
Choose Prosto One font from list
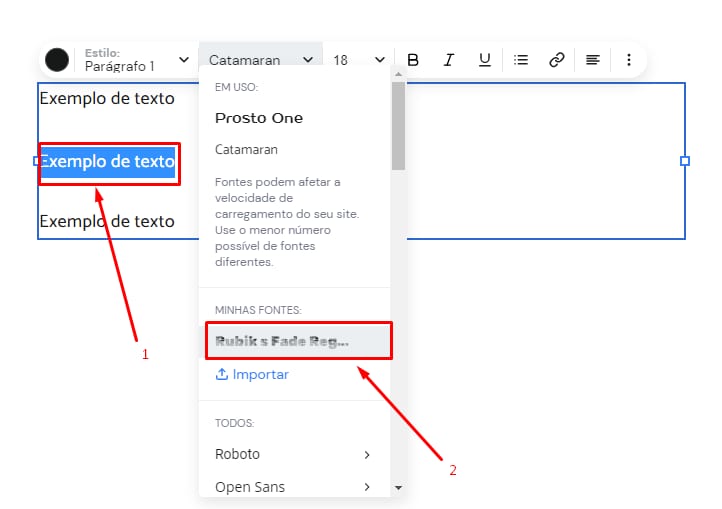tap(259, 118)
